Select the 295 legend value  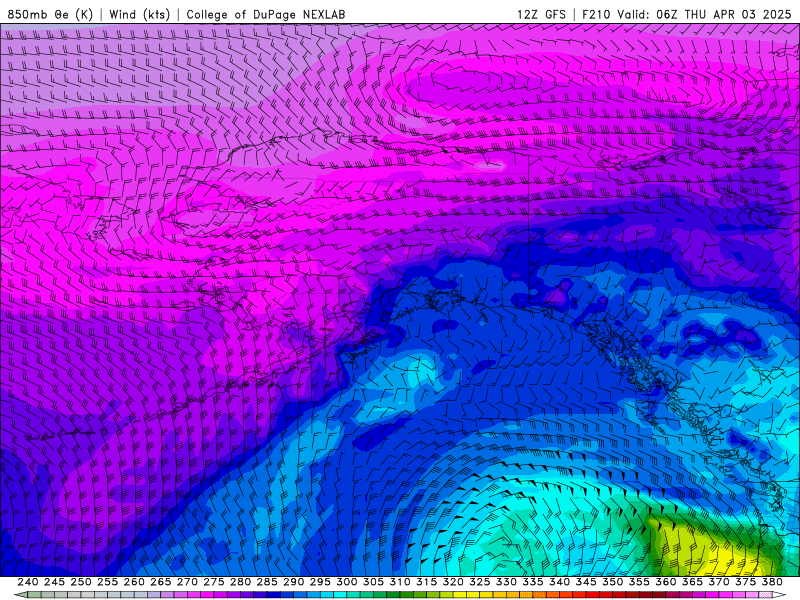[320, 582]
